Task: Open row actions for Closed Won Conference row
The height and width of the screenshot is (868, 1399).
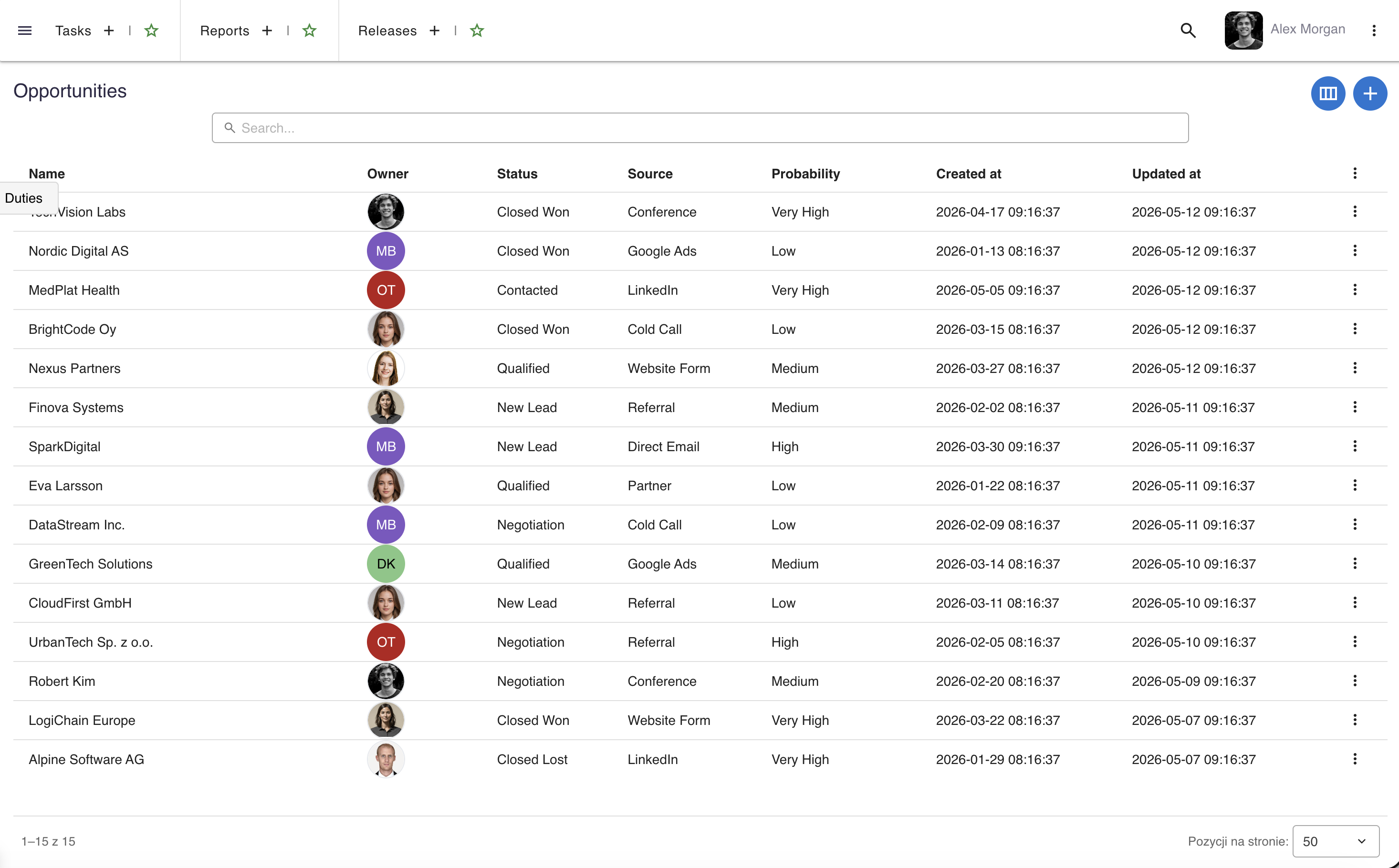Action: (1355, 211)
